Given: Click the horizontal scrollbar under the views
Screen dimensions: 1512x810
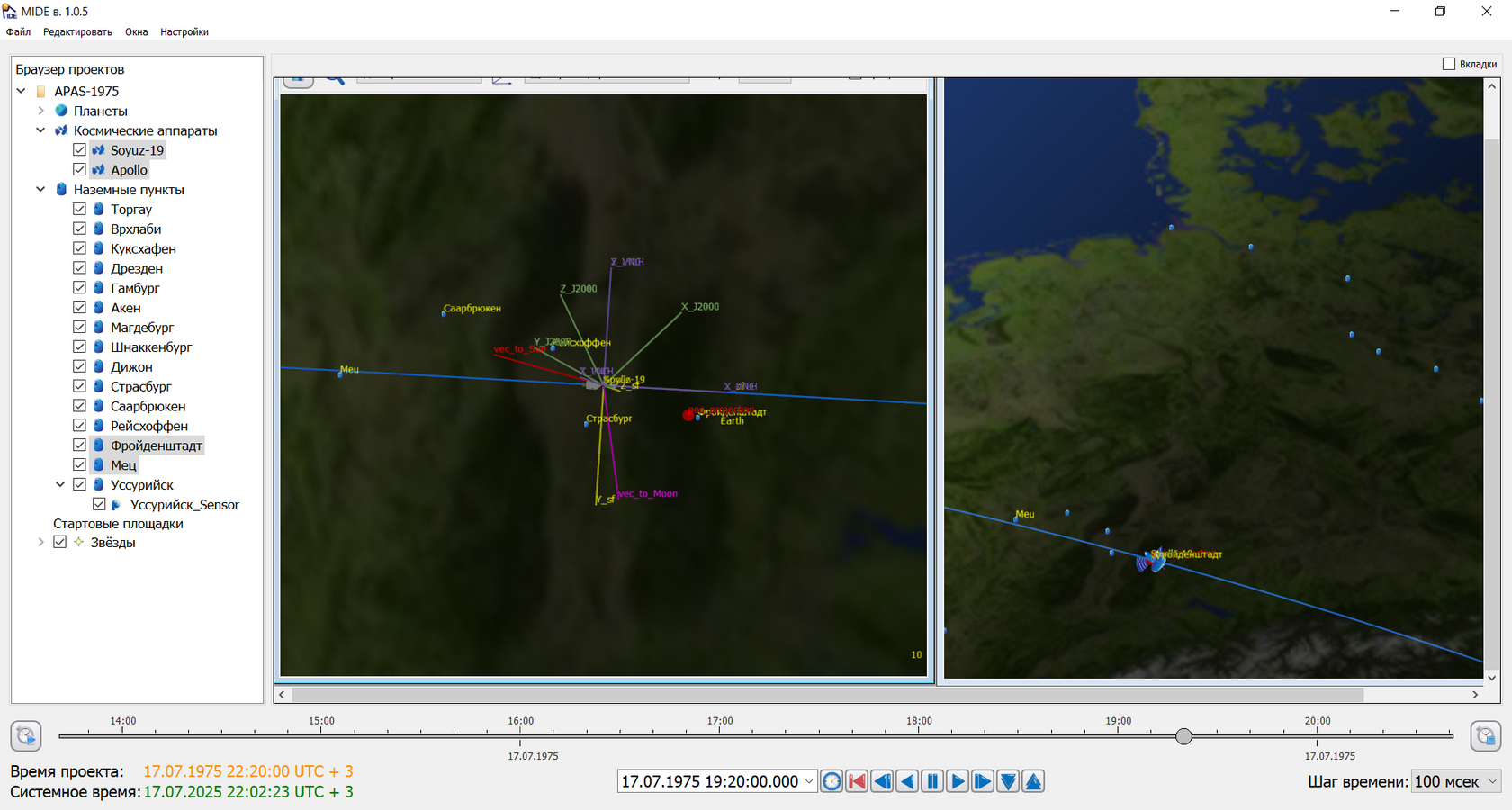Looking at the screenshot, I should 828,695.
